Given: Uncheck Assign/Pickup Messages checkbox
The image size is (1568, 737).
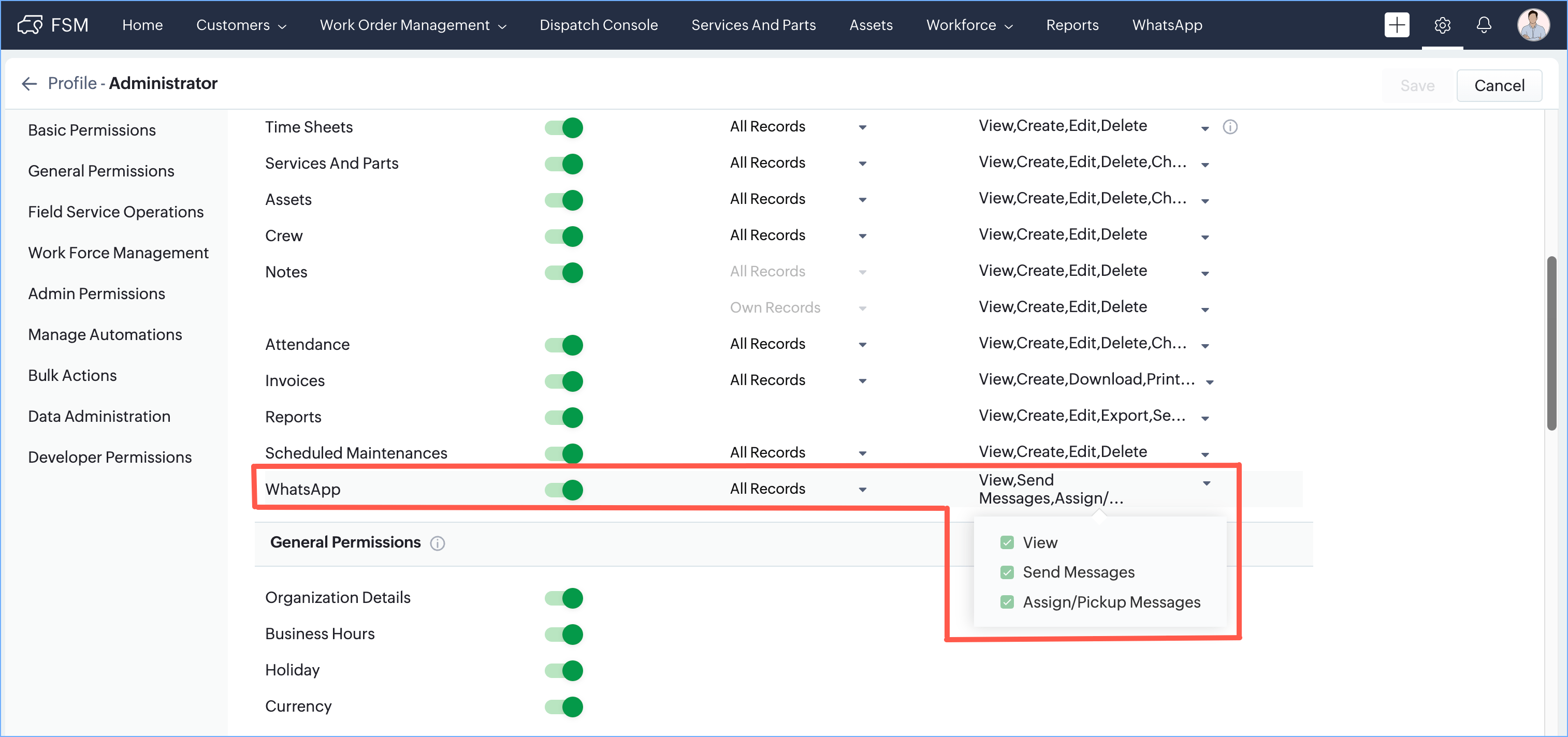Looking at the screenshot, I should pyautogui.click(x=1007, y=602).
